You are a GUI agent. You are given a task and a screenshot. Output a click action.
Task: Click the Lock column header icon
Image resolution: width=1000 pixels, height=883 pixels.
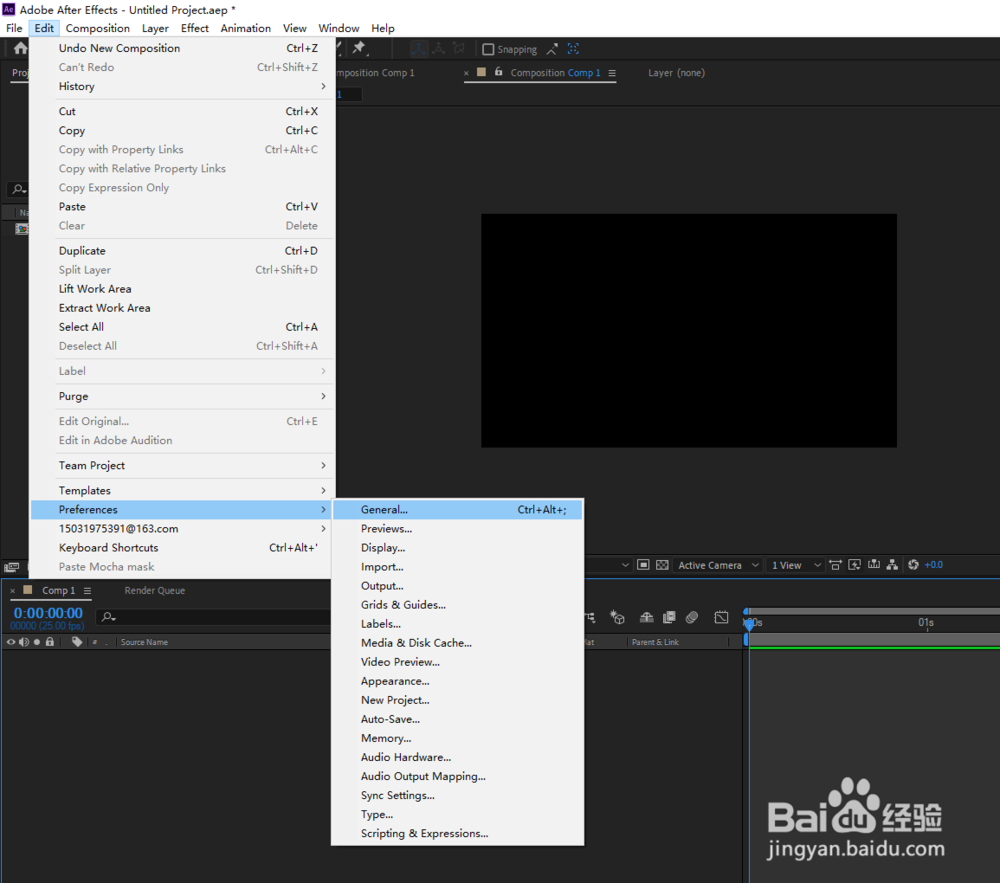50,642
